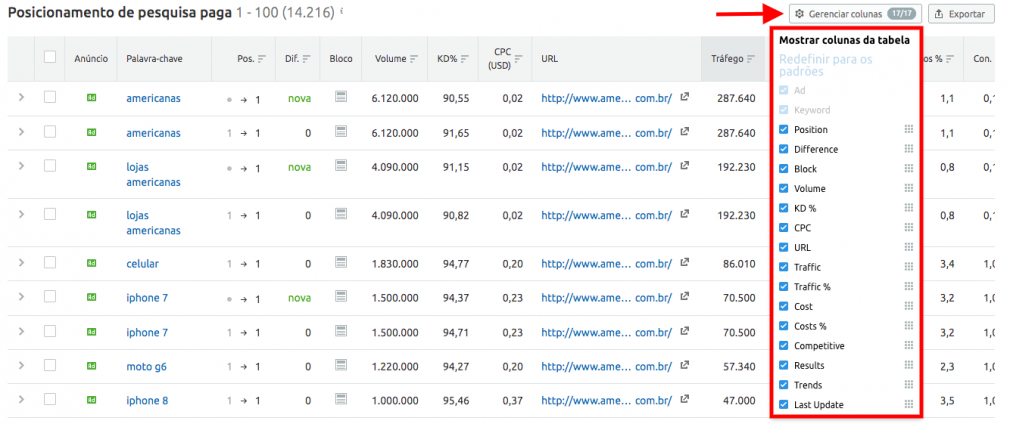Expand the iphone 7 row with KD 94,71
Image resolution: width=1010 pixels, height=424 pixels.
pos(21,331)
